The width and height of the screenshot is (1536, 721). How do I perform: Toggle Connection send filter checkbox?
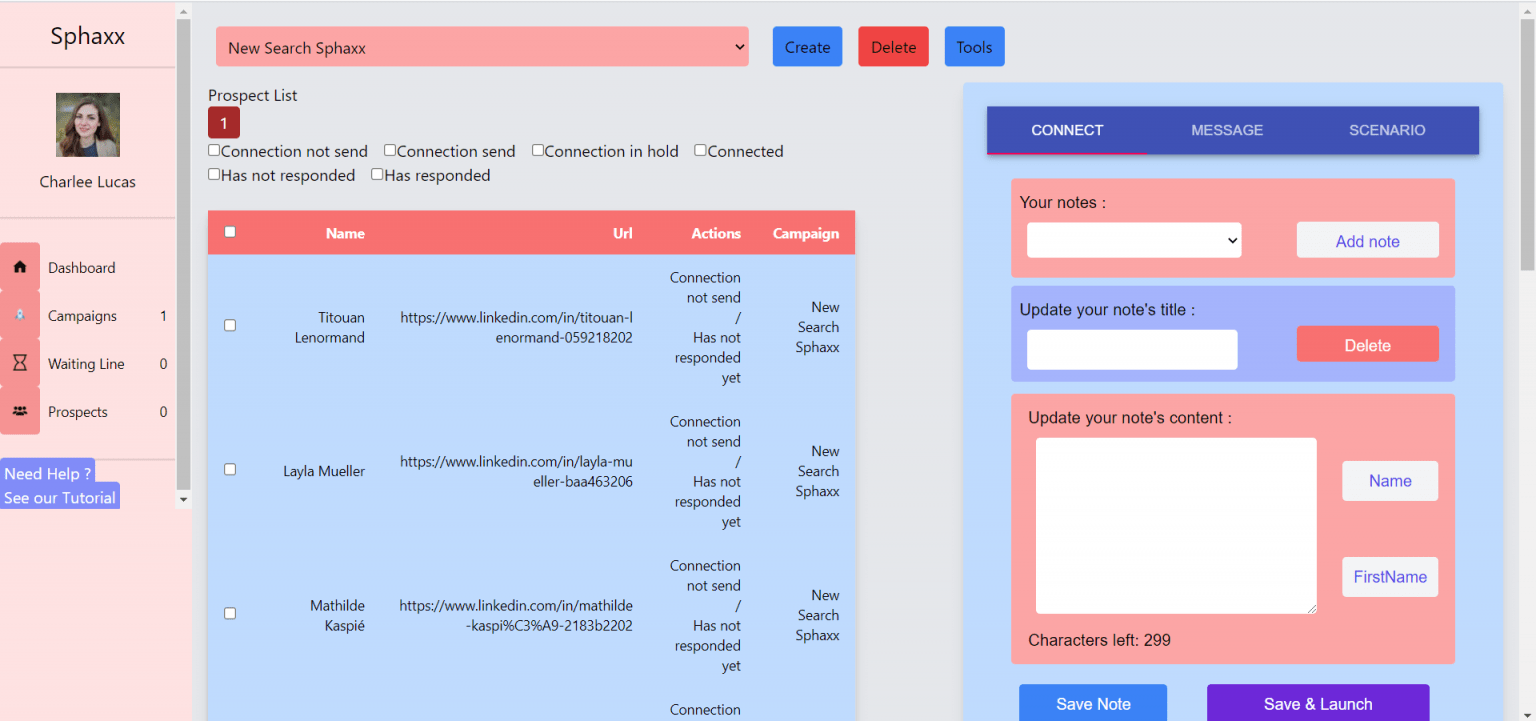pyautogui.click(x=390, y=150)
